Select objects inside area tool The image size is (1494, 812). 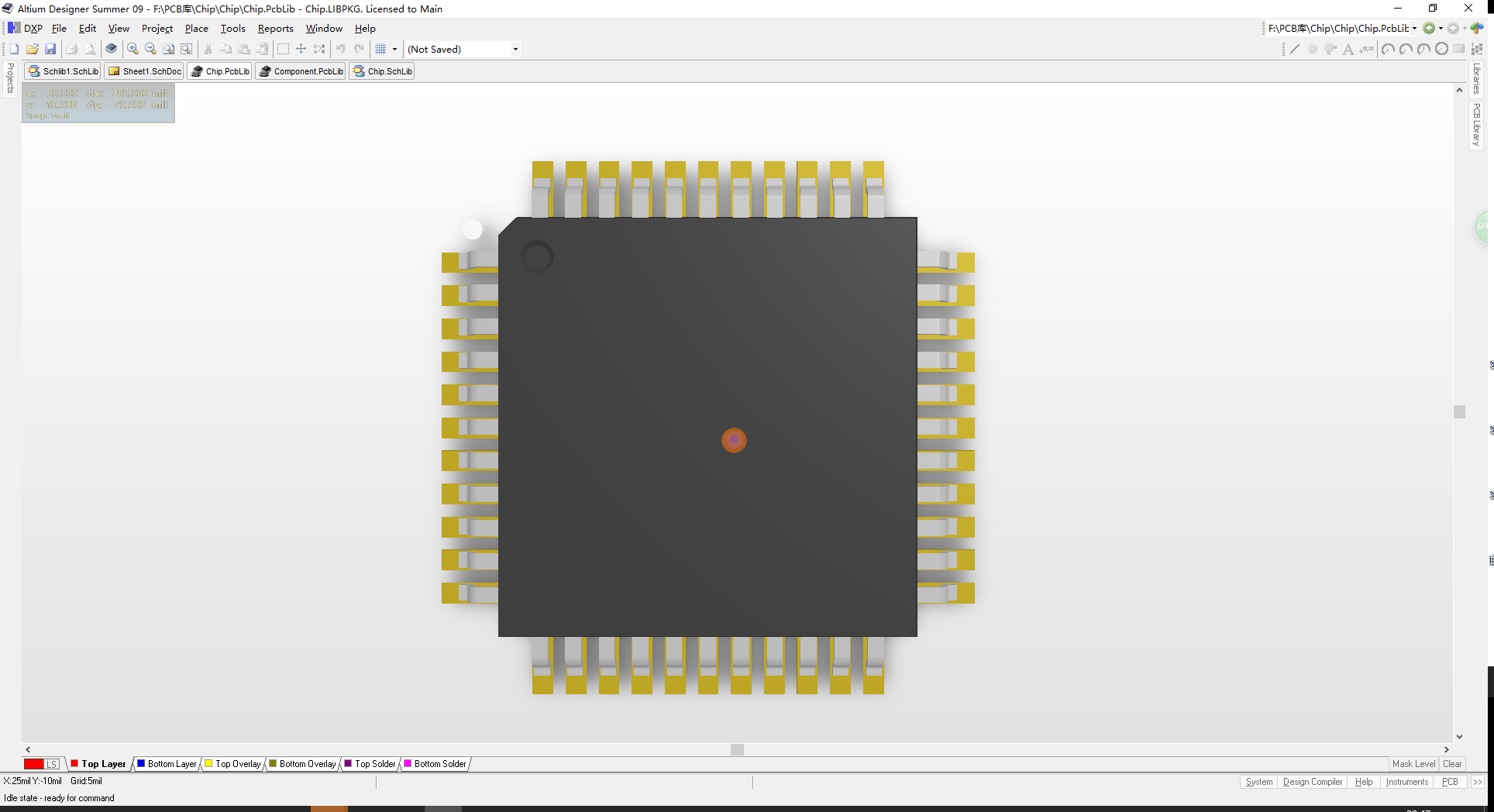pyautogui.click(x=284, y=49)
